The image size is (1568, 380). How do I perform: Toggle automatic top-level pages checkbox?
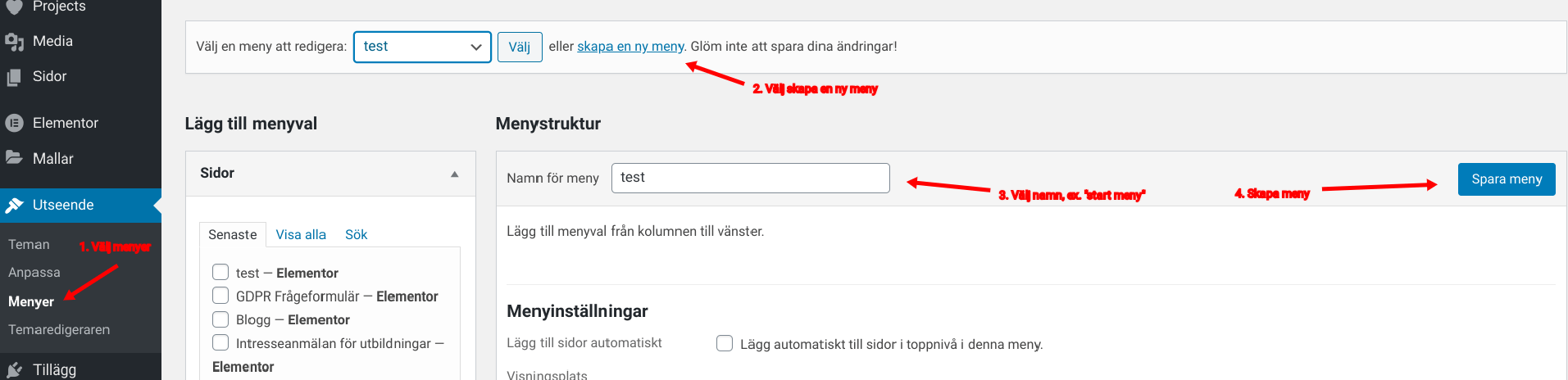(725, 344)
